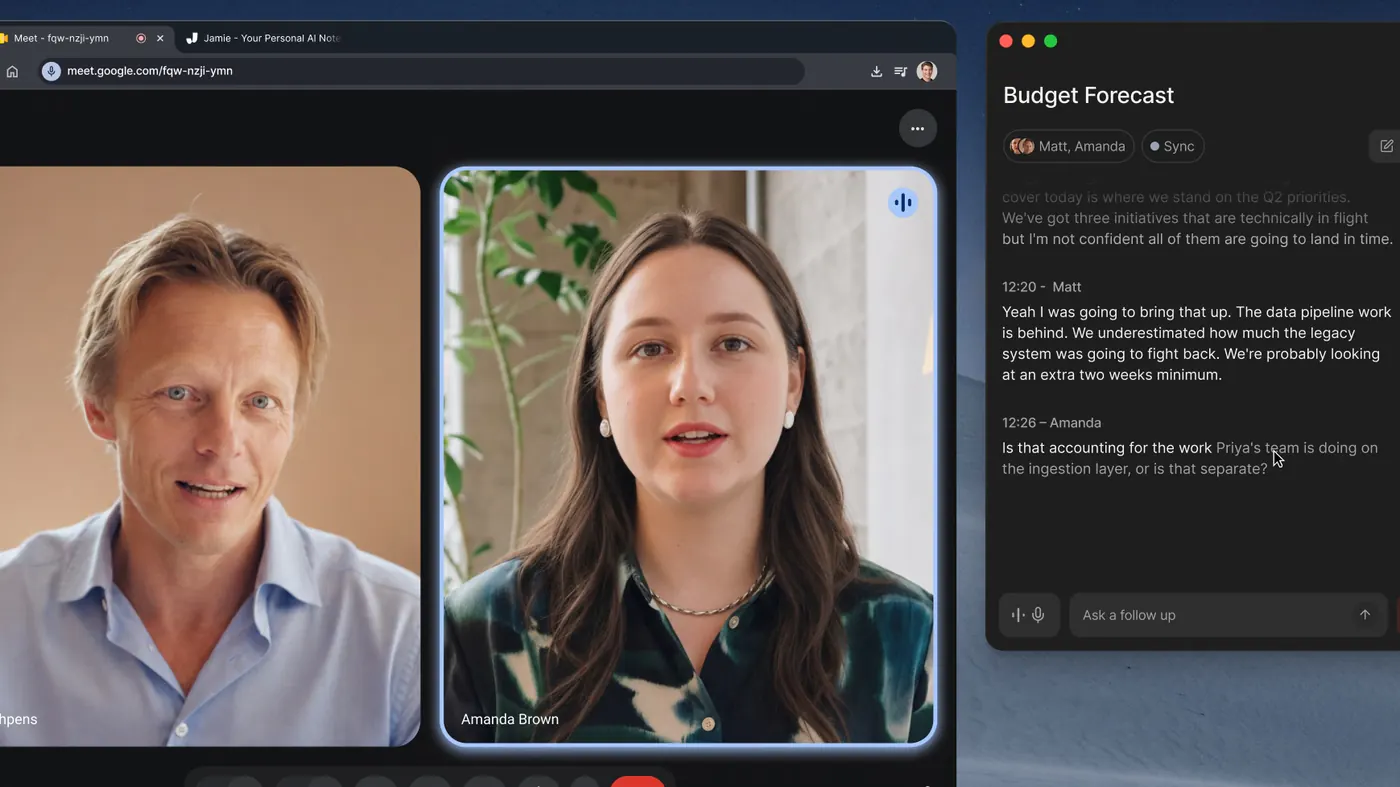Viewport: 1400px width, 787px height.
Task: Click the home icon in the browser
Action: click(12, 71)
